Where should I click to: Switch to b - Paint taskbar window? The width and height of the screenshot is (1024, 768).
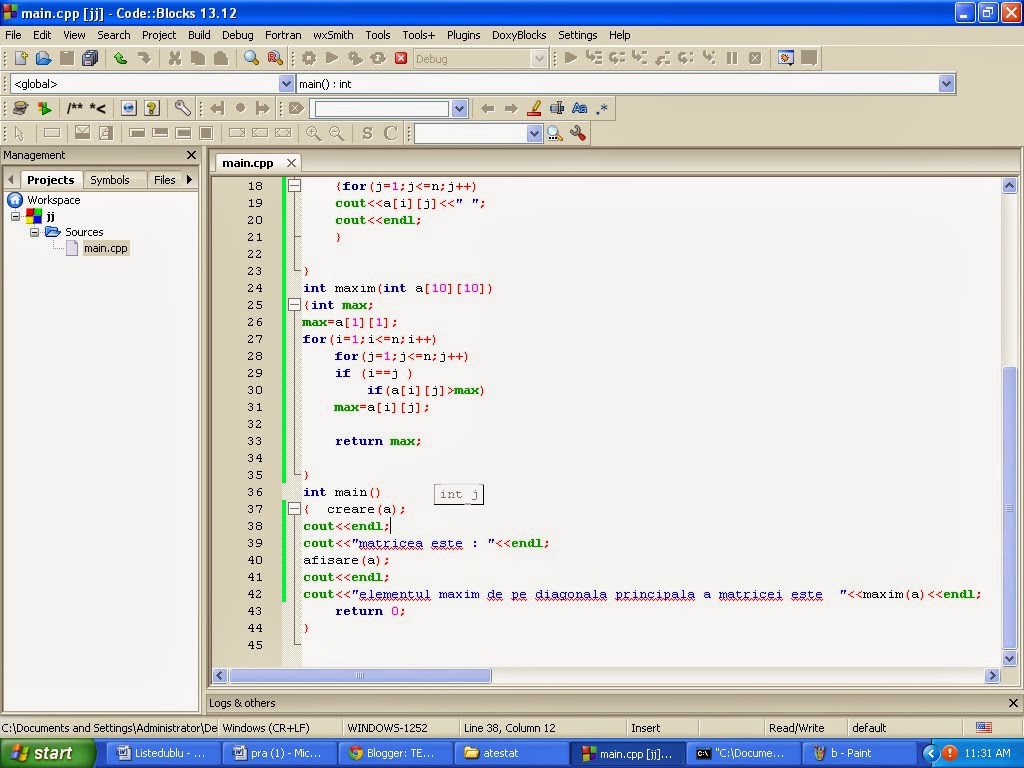click(x=861, y=753)
